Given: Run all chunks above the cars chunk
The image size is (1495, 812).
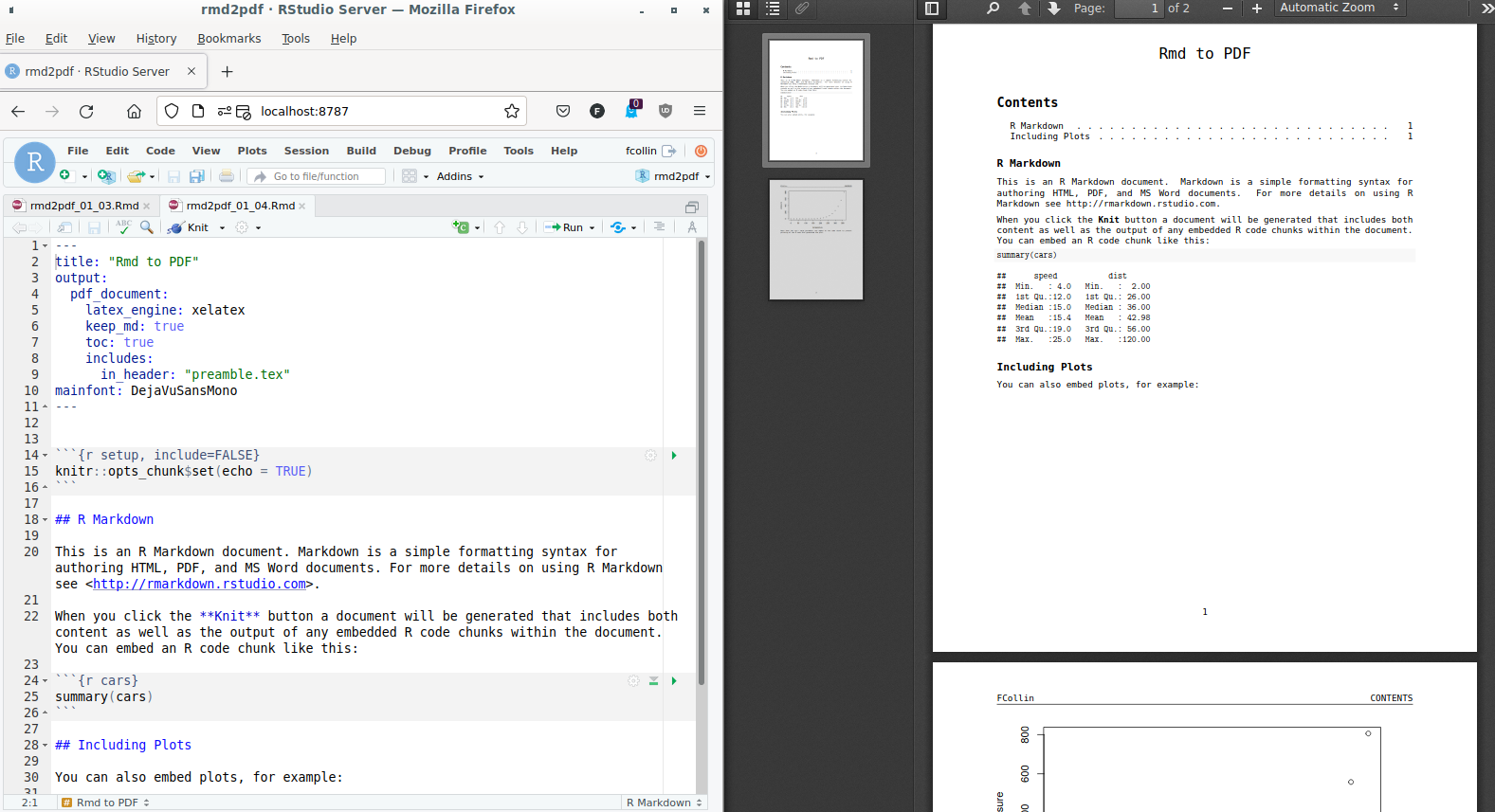Looking at the screenshot, I should pos(653,681).
